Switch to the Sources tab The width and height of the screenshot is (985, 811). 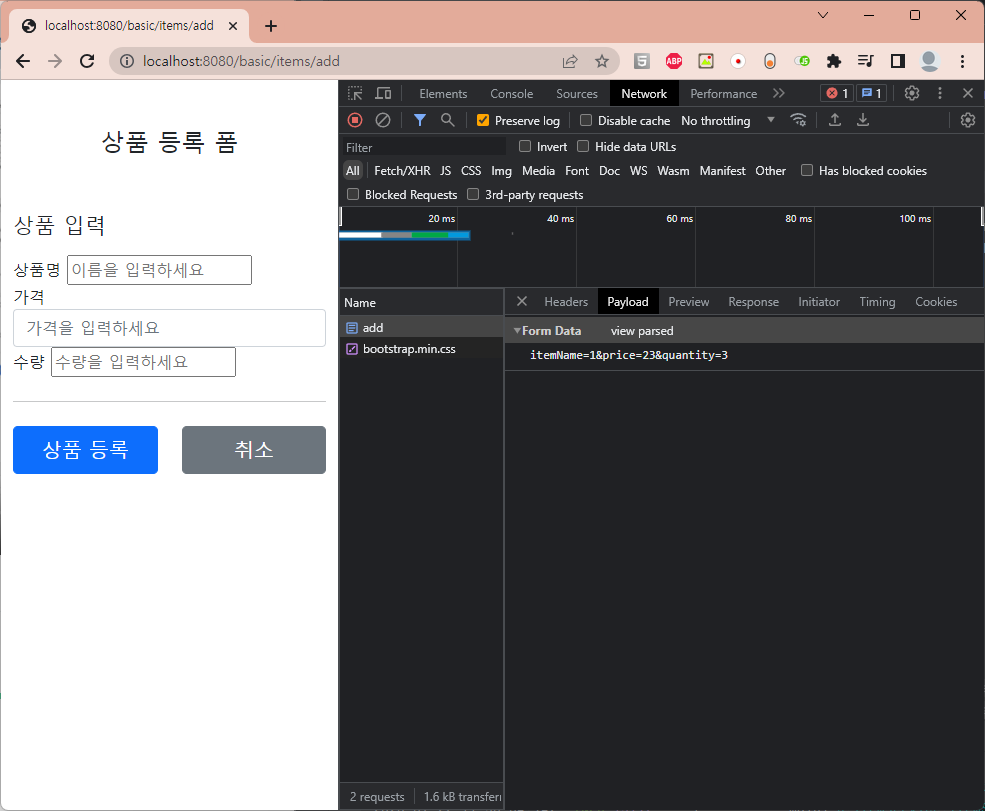pyautogui.click(x=577, y=94)
